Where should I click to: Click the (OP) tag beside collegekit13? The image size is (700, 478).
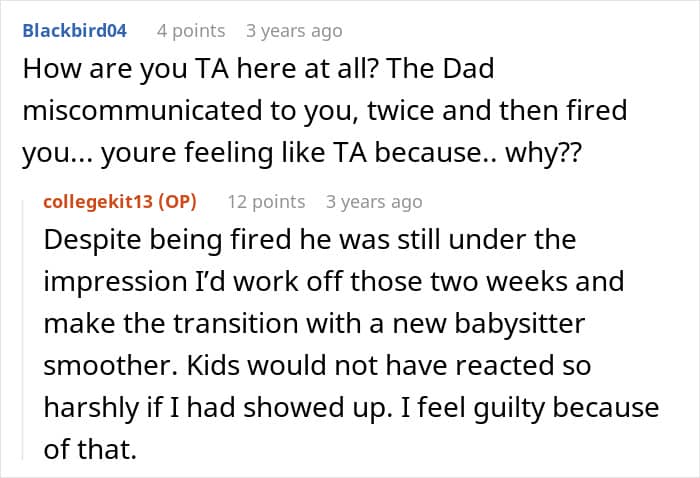178,201
